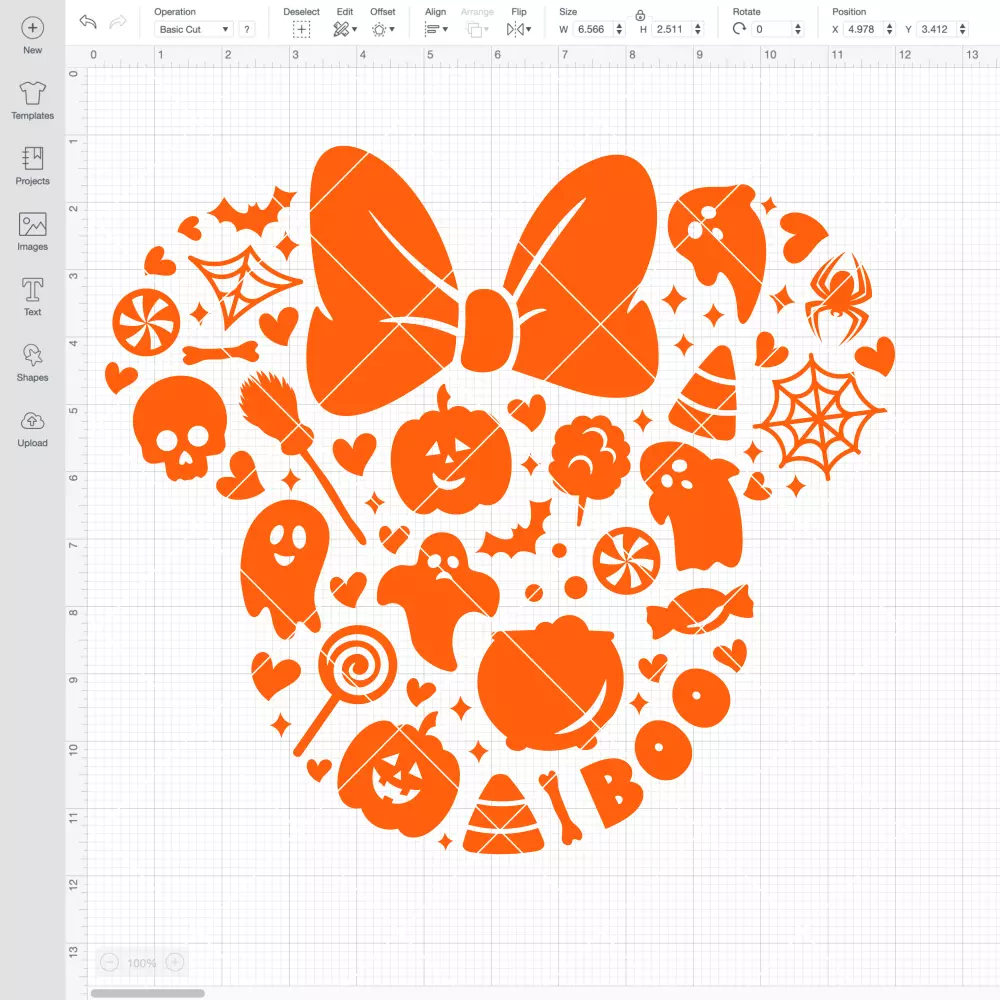Click the width W input field

click(592, 29)
